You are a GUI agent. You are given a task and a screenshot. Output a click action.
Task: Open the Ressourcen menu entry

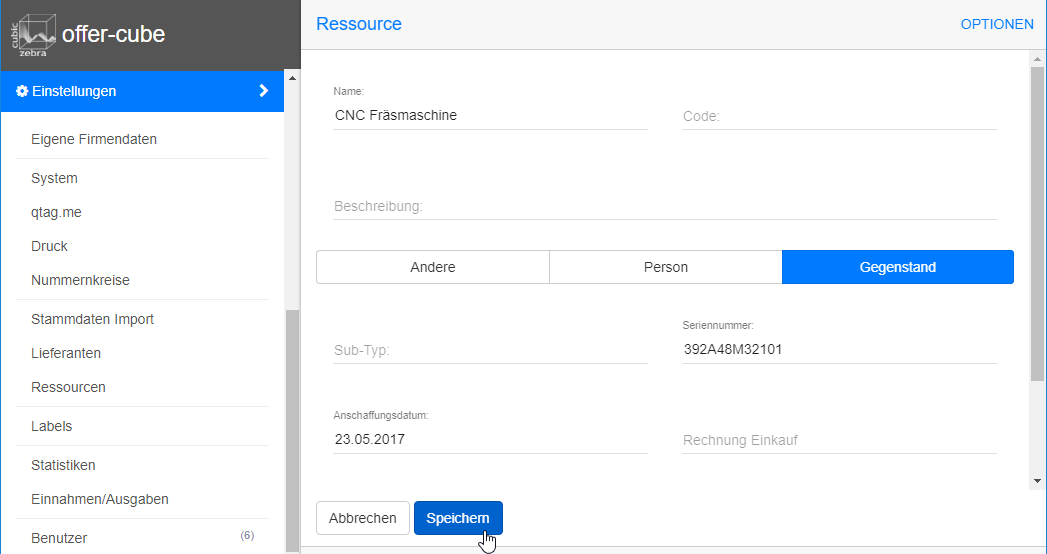[x=68, y=387]
